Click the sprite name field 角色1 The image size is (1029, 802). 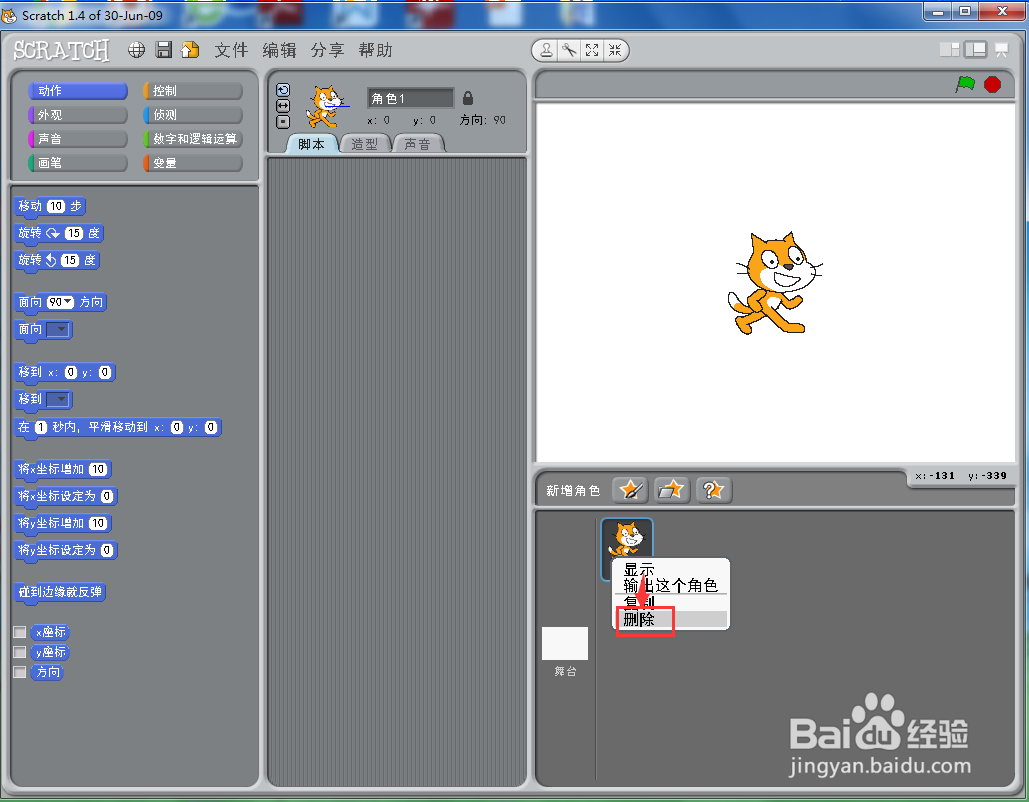click(x=410, y=98)
